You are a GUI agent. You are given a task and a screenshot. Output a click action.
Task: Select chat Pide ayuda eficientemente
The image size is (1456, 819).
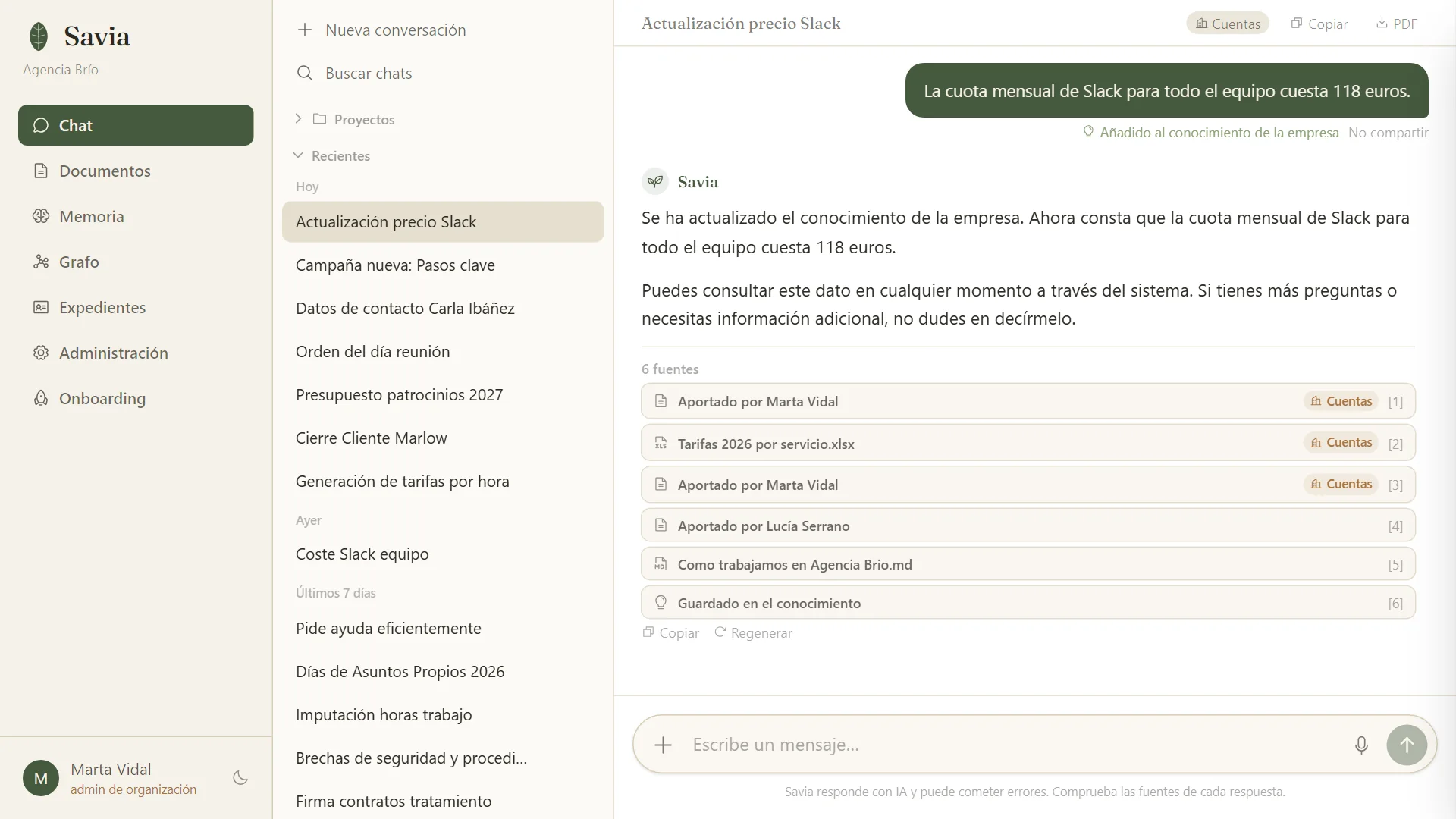(x=443, y=629)
